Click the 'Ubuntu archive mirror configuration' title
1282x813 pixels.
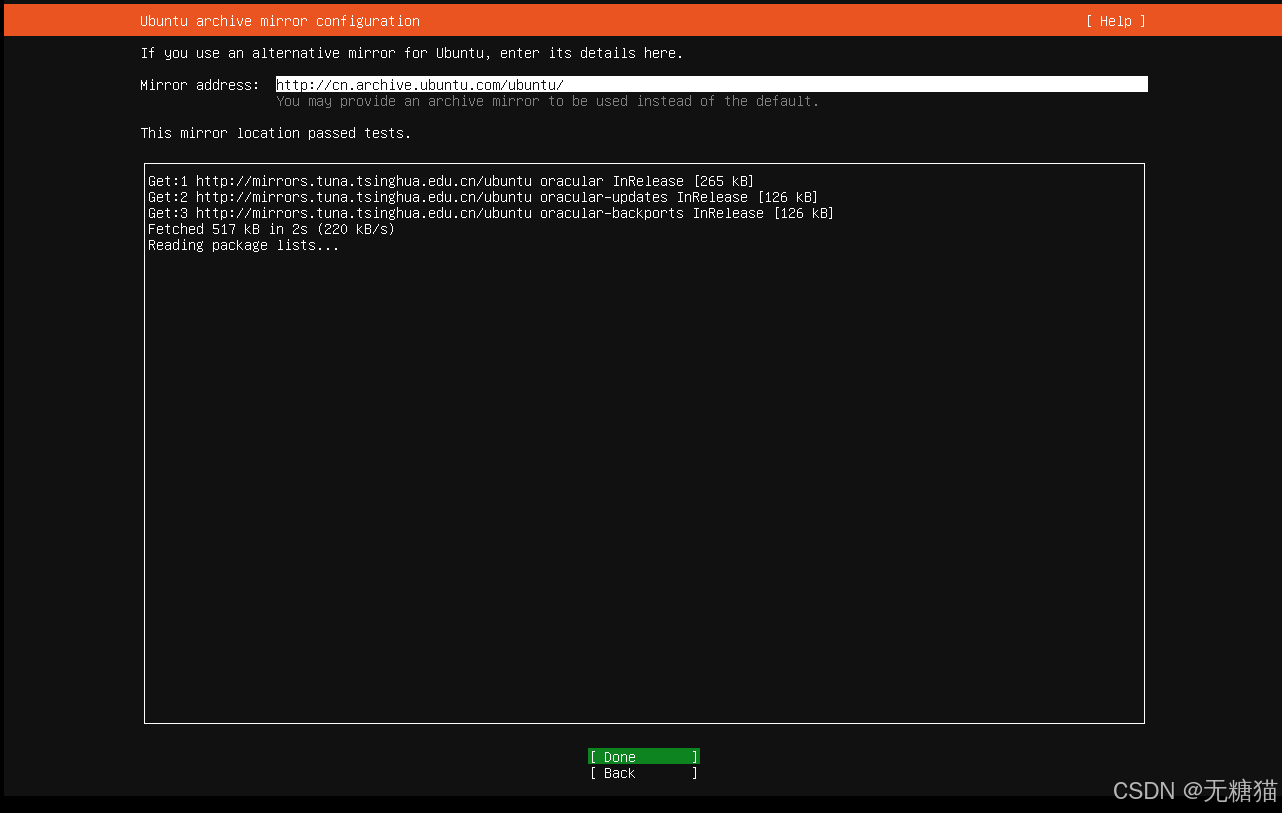point(280,21)
